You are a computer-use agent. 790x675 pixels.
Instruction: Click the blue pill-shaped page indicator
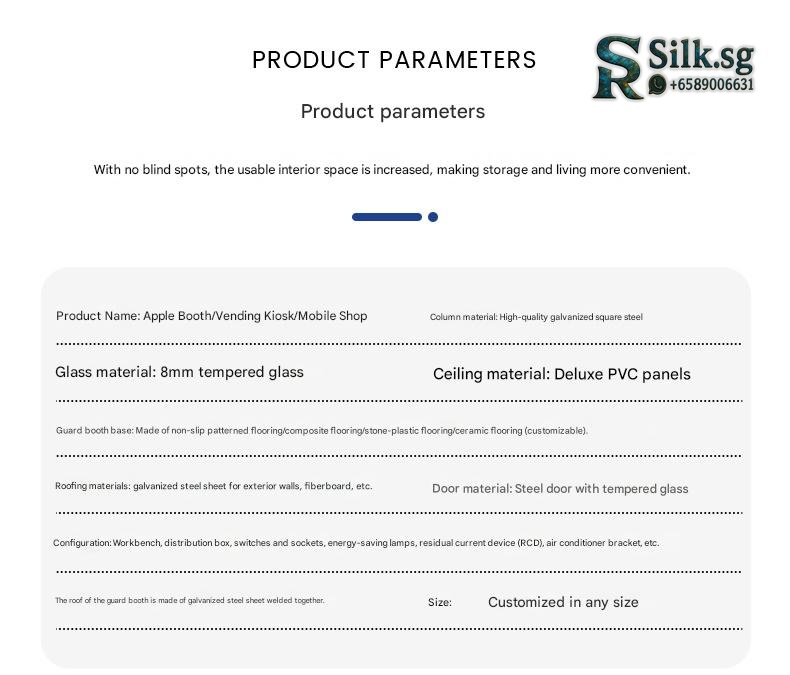(387, 217)
